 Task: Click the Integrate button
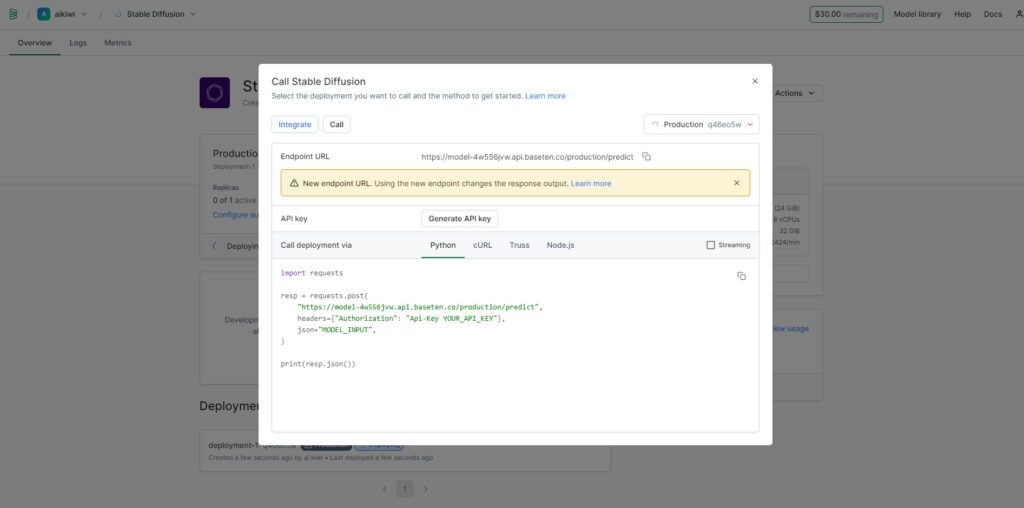(x=295, y=124)
